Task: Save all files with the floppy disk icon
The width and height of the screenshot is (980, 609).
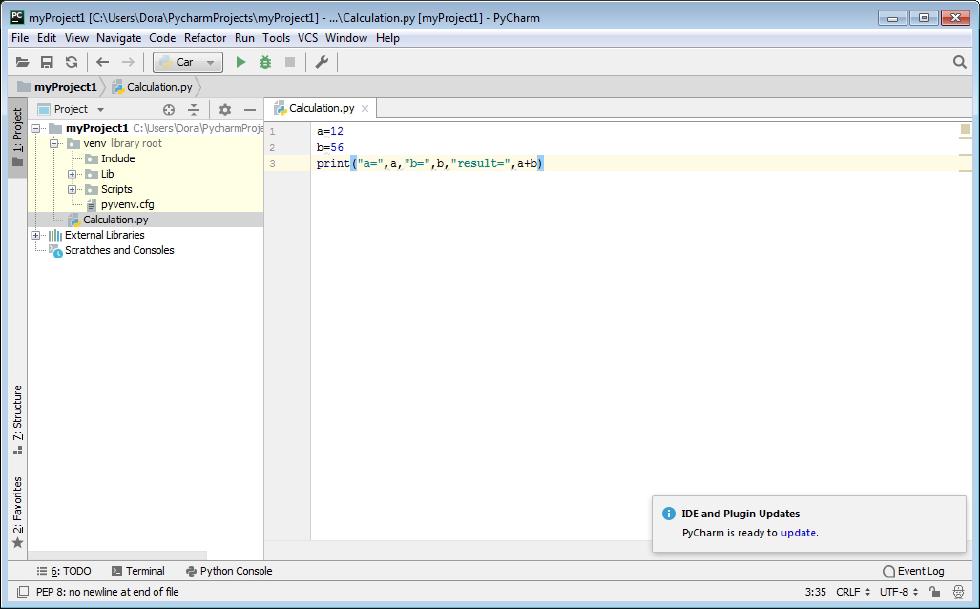Action: (x=47, y=62)
